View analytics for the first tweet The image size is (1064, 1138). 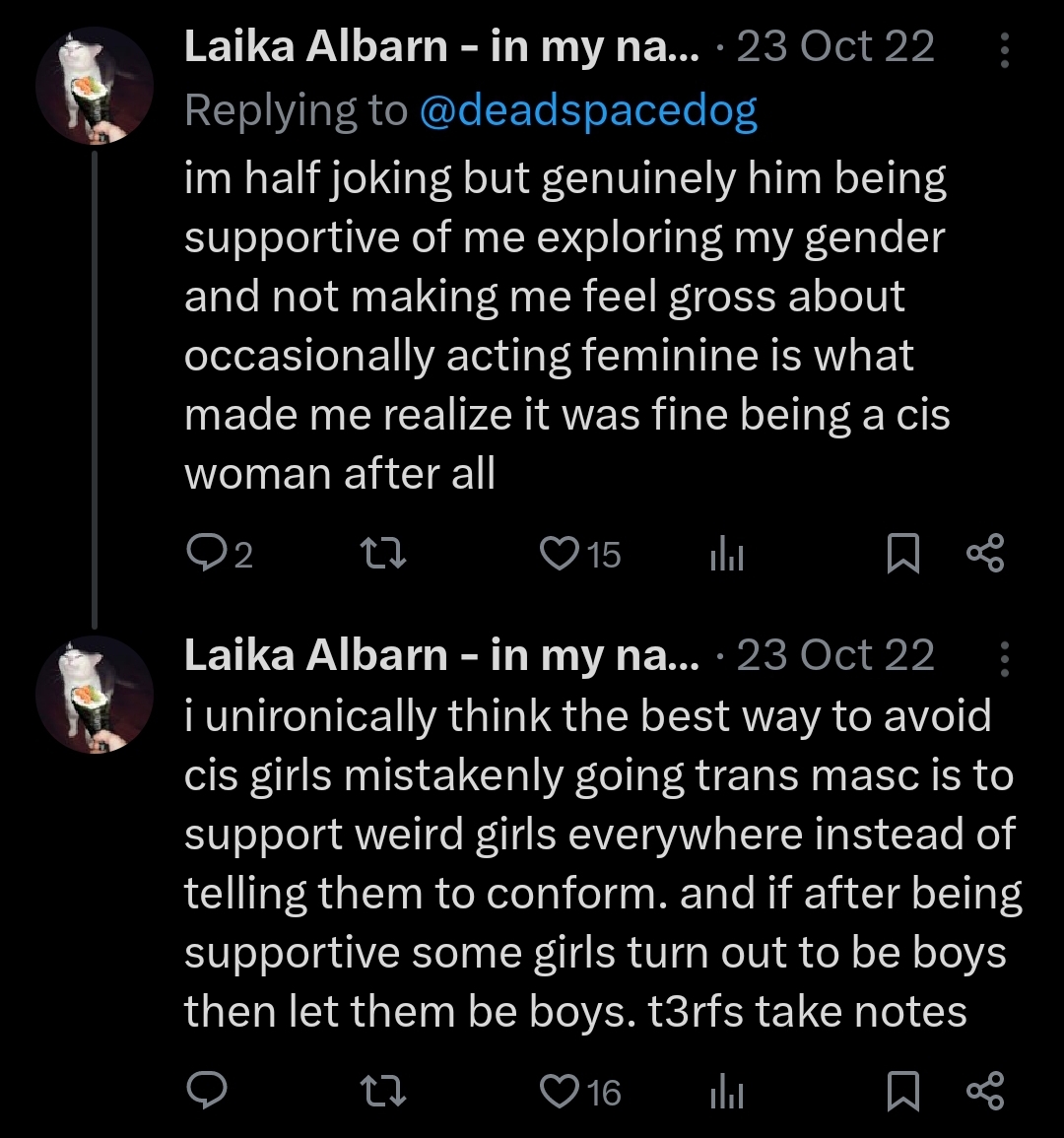coord(726,556)
